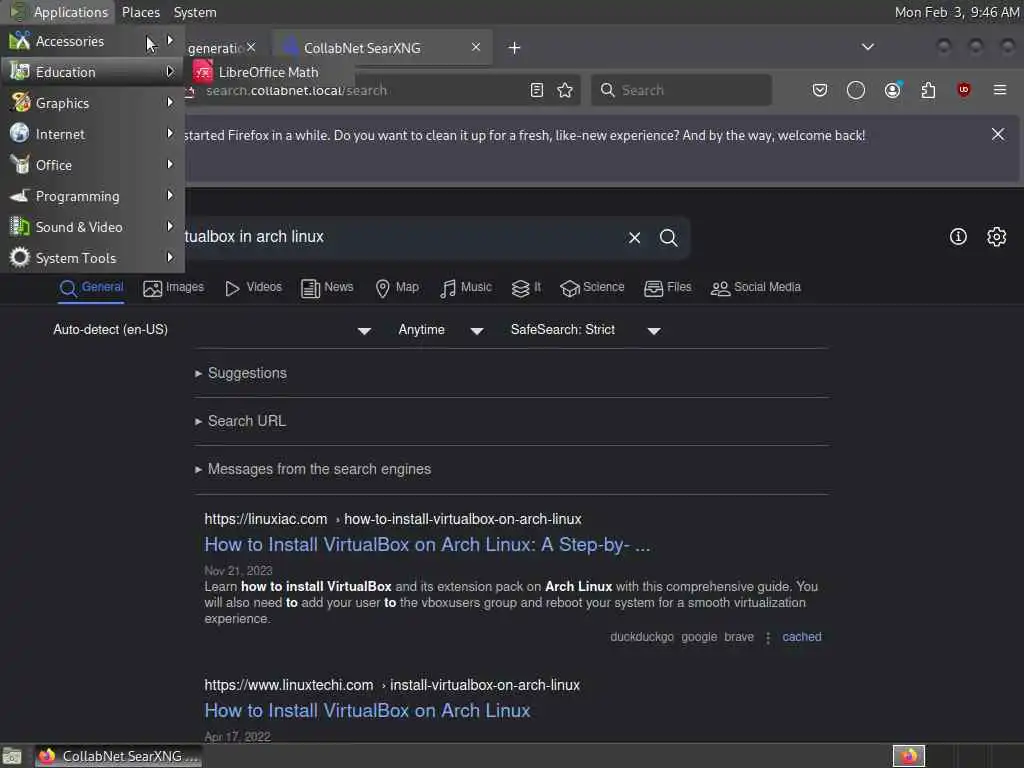The height and width of the screenshot is (768, 1024).
Task: Click the Firefox workspace switcher thumbnail
Action: (909, 756)
